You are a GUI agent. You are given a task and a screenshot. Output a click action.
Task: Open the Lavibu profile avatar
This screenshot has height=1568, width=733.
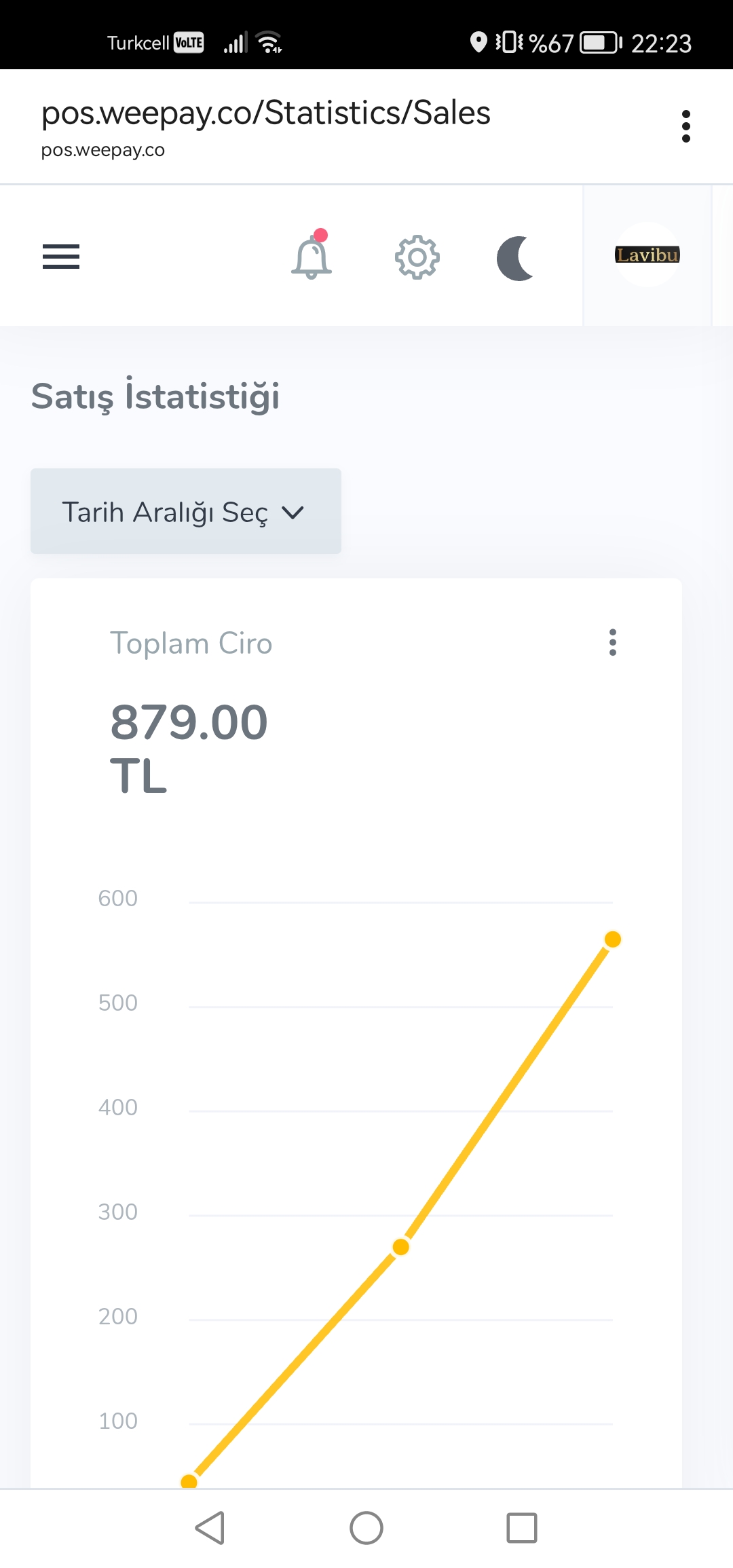click(x=647, y=255)
